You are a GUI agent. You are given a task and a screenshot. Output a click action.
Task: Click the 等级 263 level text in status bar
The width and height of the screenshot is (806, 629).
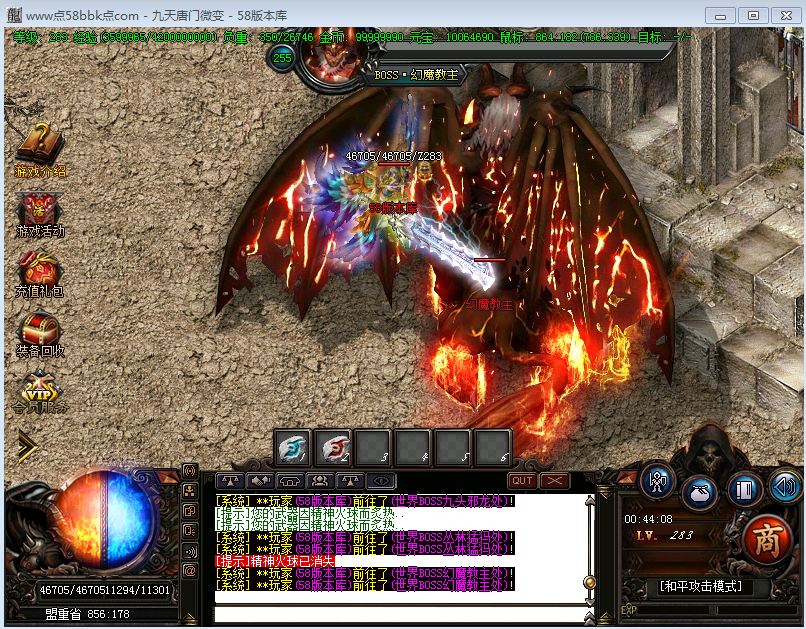tap(41, 37)
